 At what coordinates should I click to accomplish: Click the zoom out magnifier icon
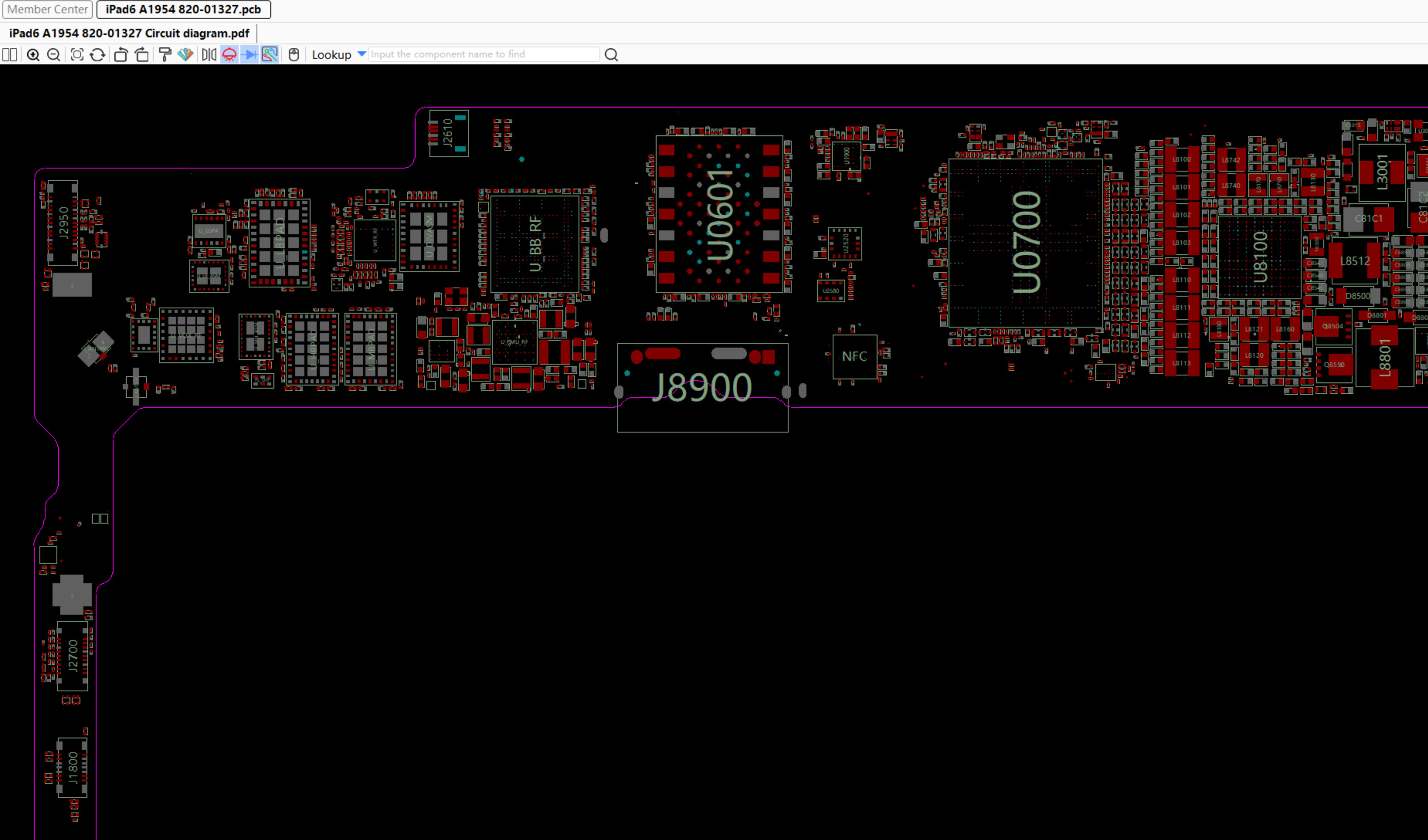tap(54, 55)
